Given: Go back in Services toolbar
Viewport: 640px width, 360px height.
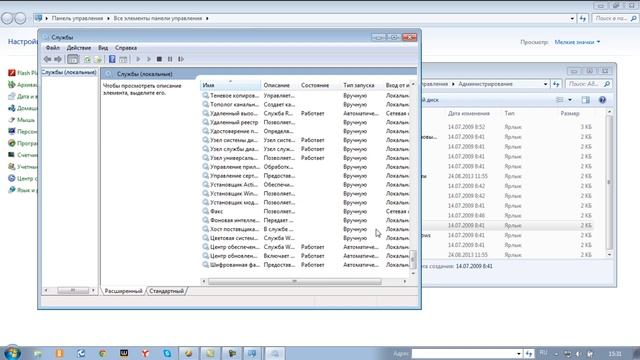Looking at the screenshot, I should tap(47, 59).
